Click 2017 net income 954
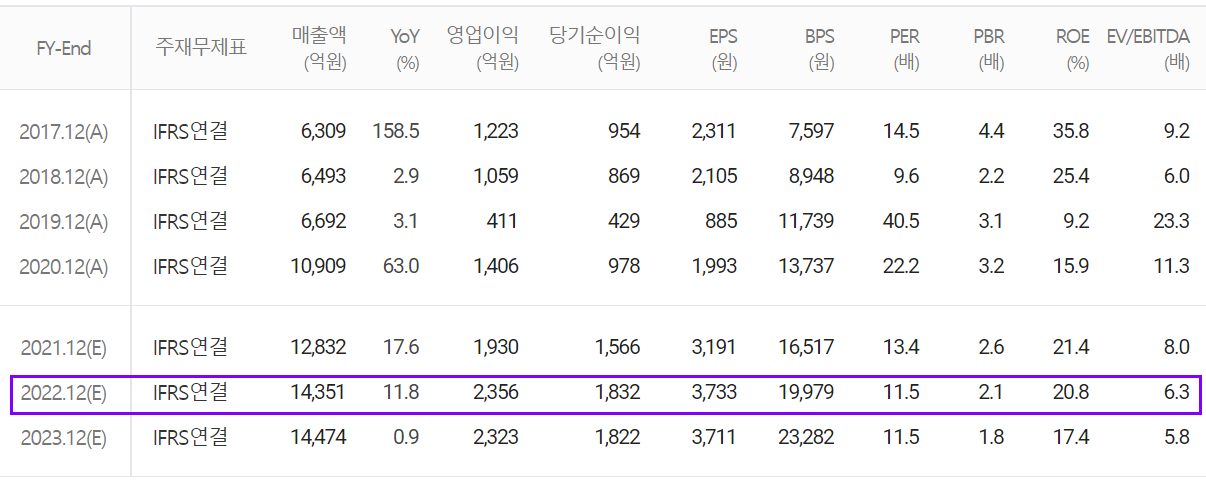Image resolution: width=1206 pixels, height=482 pixels. click(624, 131)
